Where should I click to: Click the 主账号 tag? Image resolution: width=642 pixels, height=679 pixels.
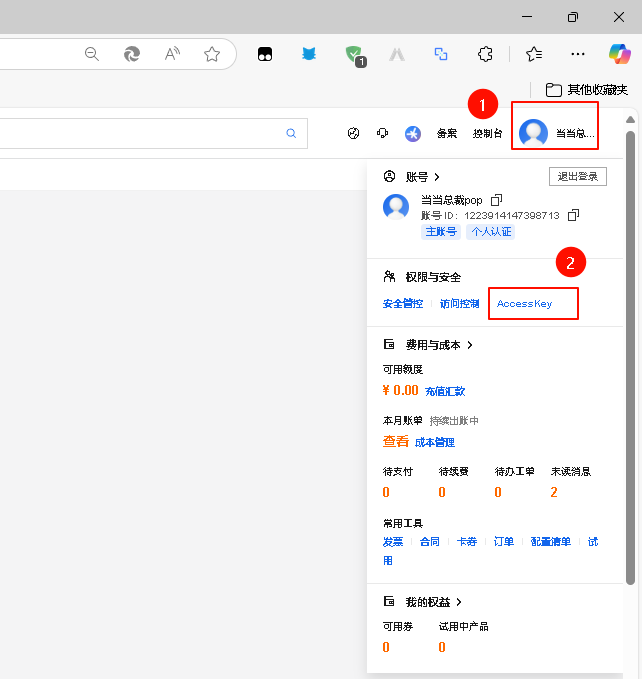click(x=441, y=232)
